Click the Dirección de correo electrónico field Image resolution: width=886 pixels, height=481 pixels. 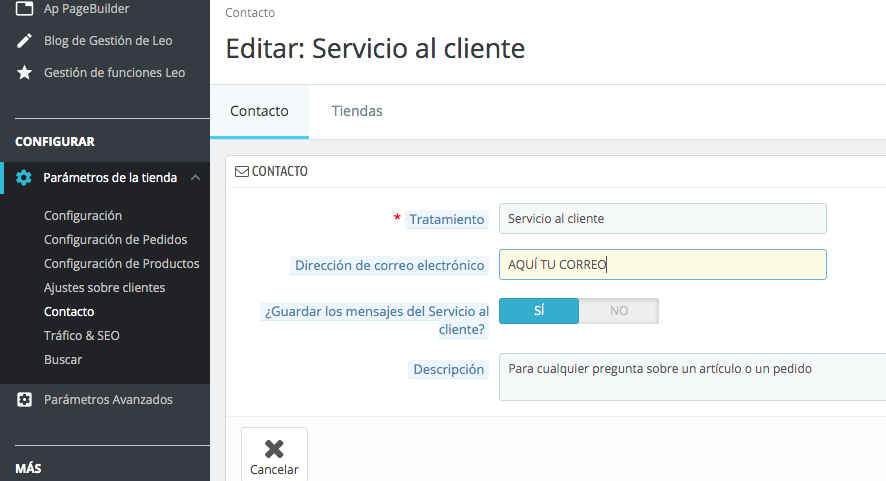tap(663, 265)
